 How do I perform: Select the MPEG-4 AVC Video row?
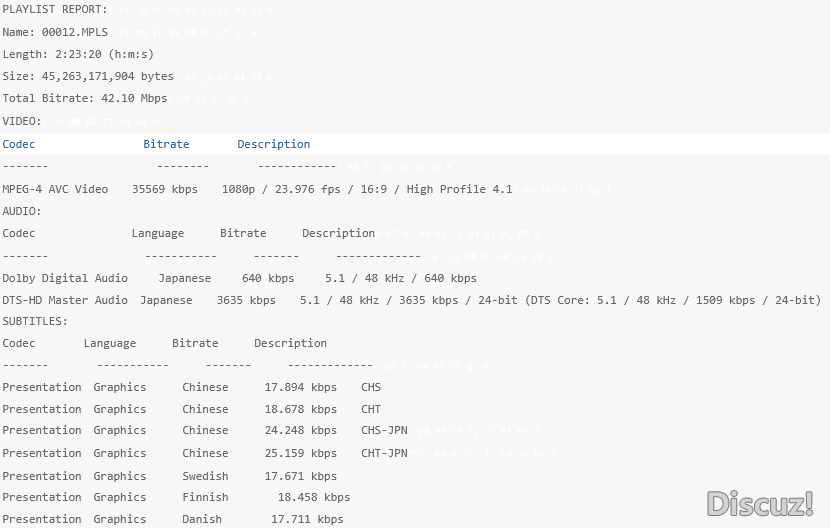(x=256, y=189)
